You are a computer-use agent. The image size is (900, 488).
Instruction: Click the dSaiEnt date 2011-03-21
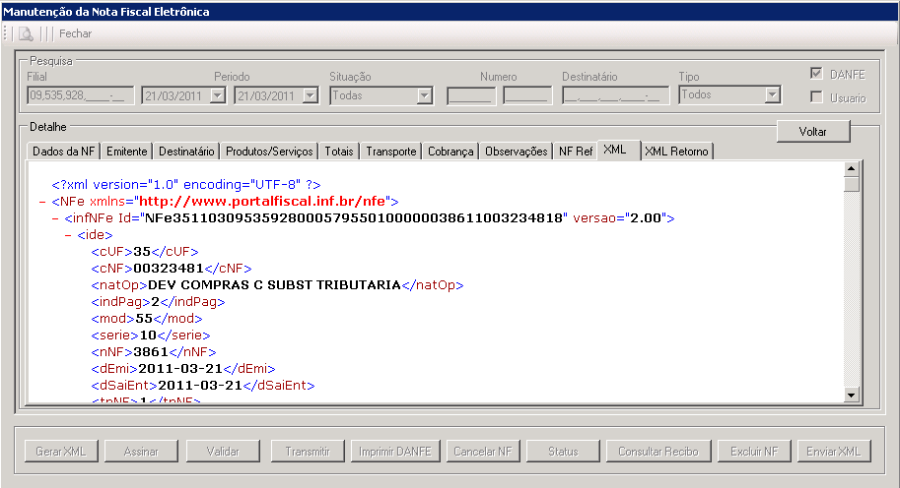point(200,385)
